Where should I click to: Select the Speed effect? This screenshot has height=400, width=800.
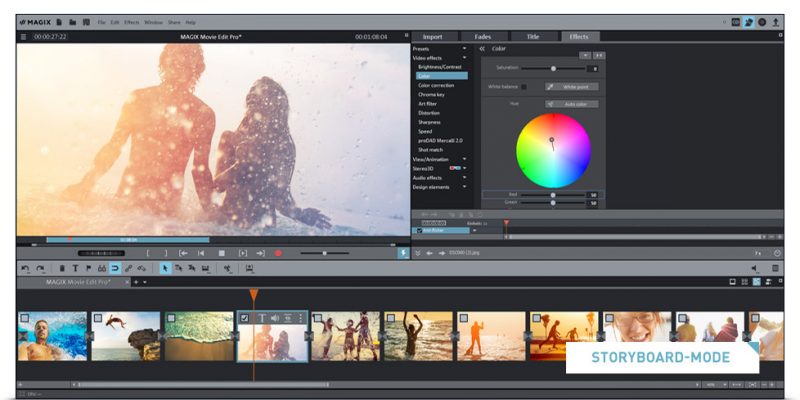pos(425,131)
